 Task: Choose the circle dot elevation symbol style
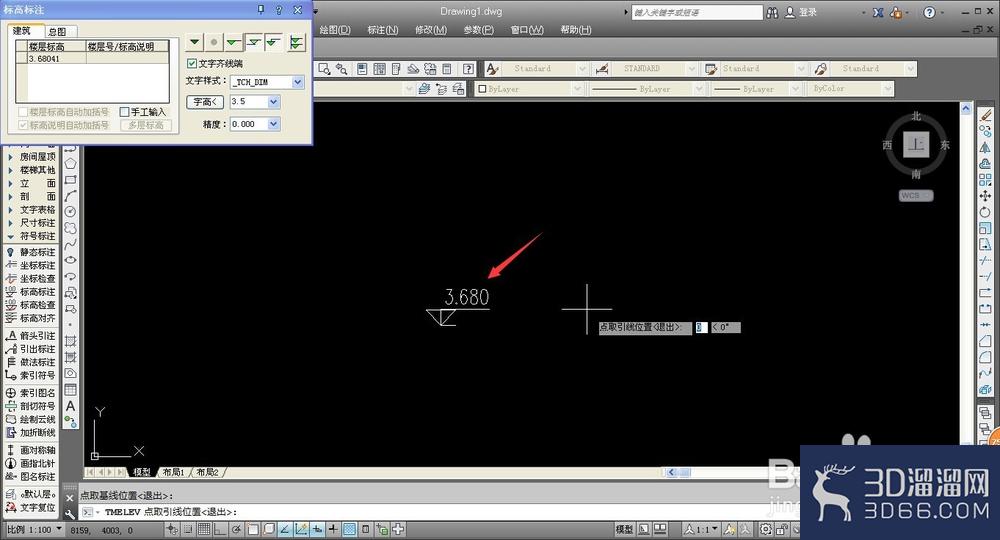(214, 43)
